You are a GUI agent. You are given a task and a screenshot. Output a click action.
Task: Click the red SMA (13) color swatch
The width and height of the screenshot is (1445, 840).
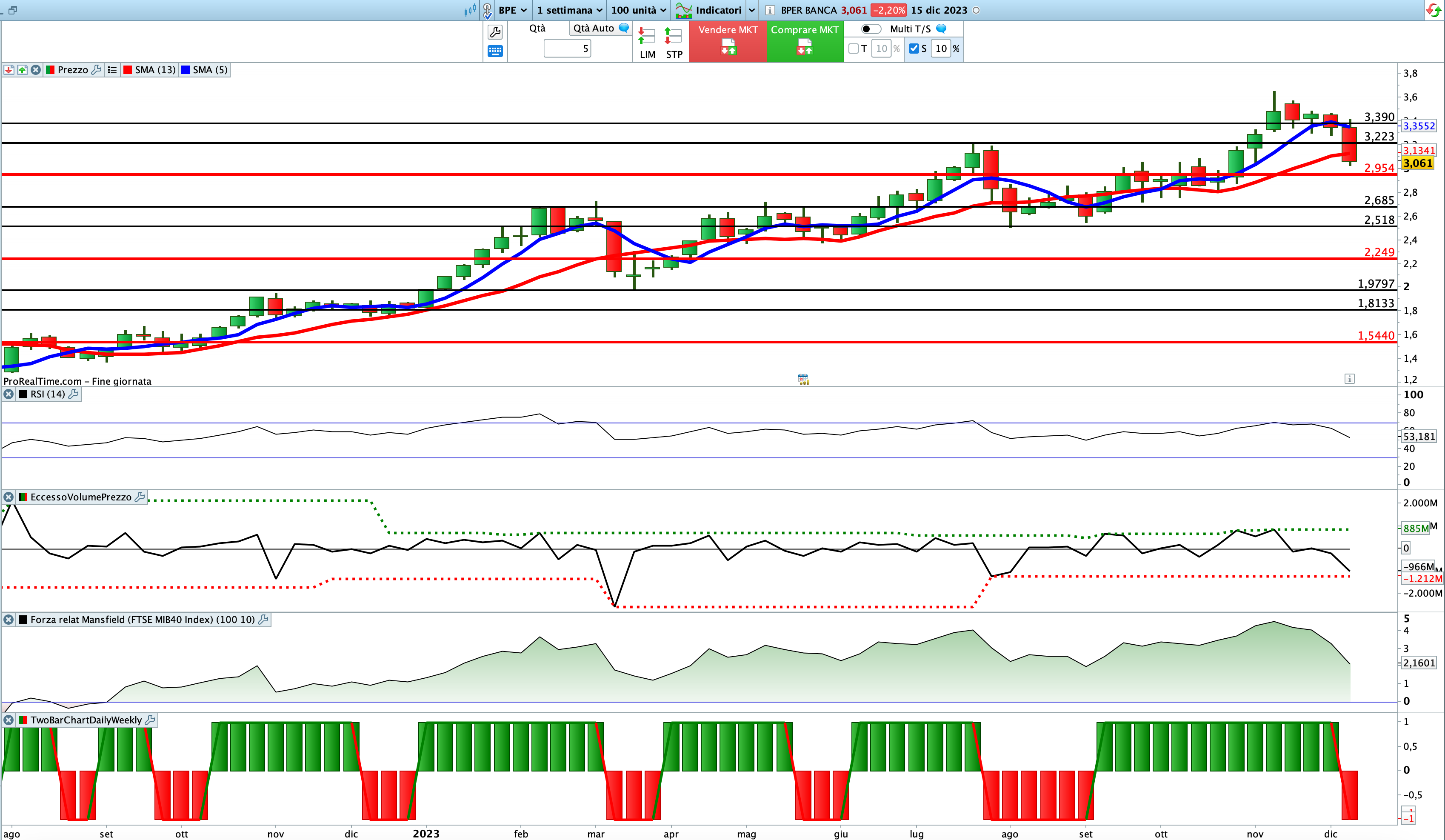128,70
